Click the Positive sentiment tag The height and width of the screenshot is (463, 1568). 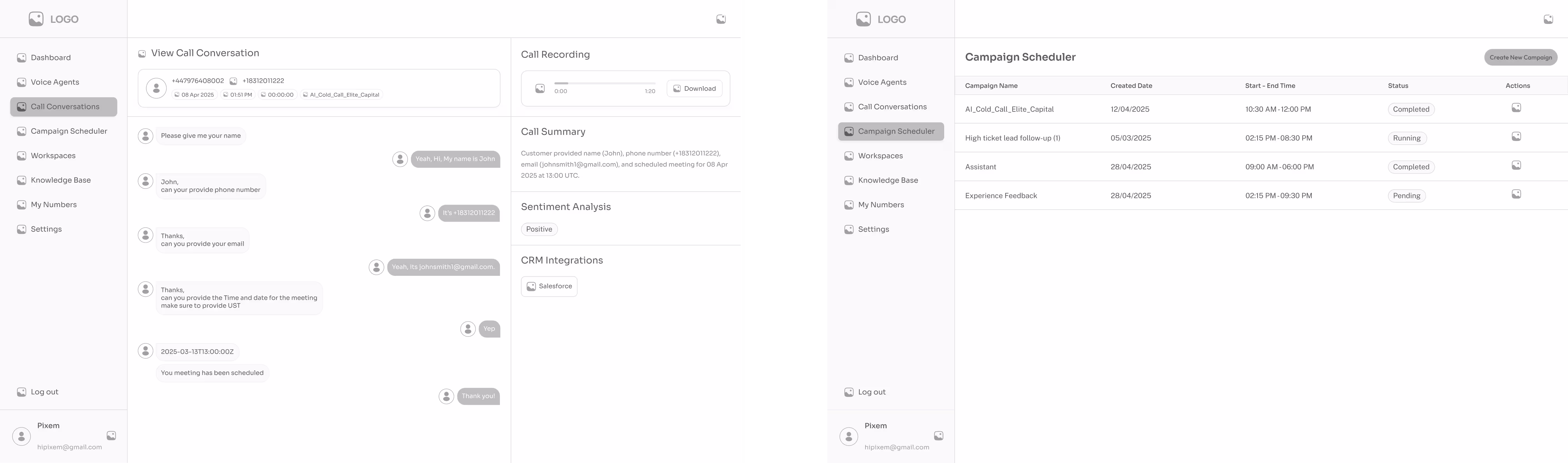click(x=539, y=229)
